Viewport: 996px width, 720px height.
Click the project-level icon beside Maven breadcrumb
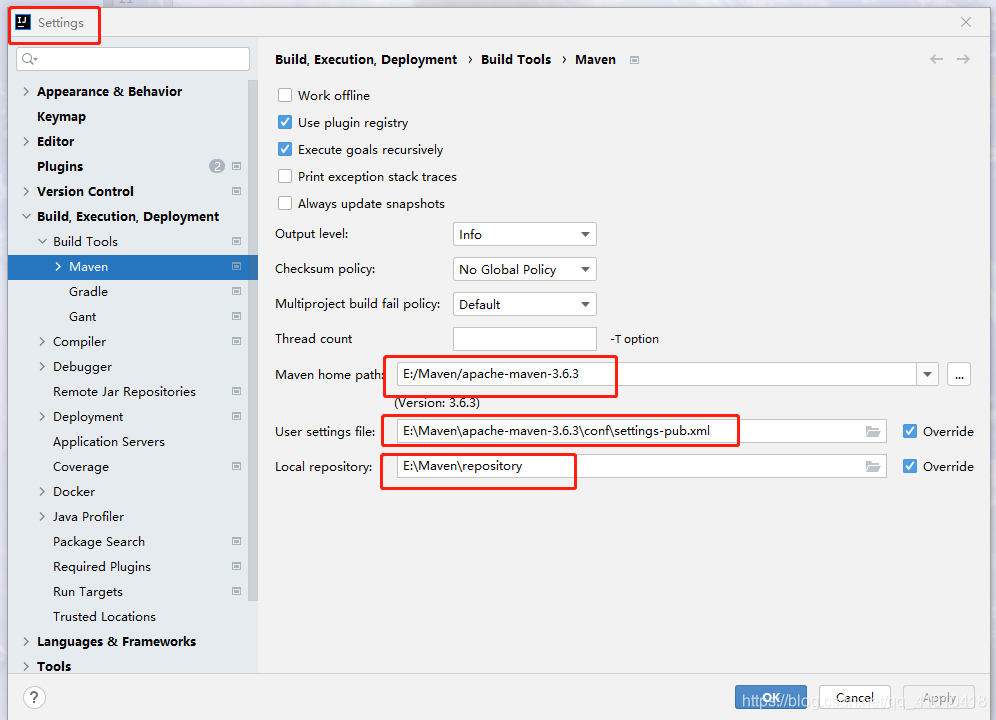pos(634,60)
